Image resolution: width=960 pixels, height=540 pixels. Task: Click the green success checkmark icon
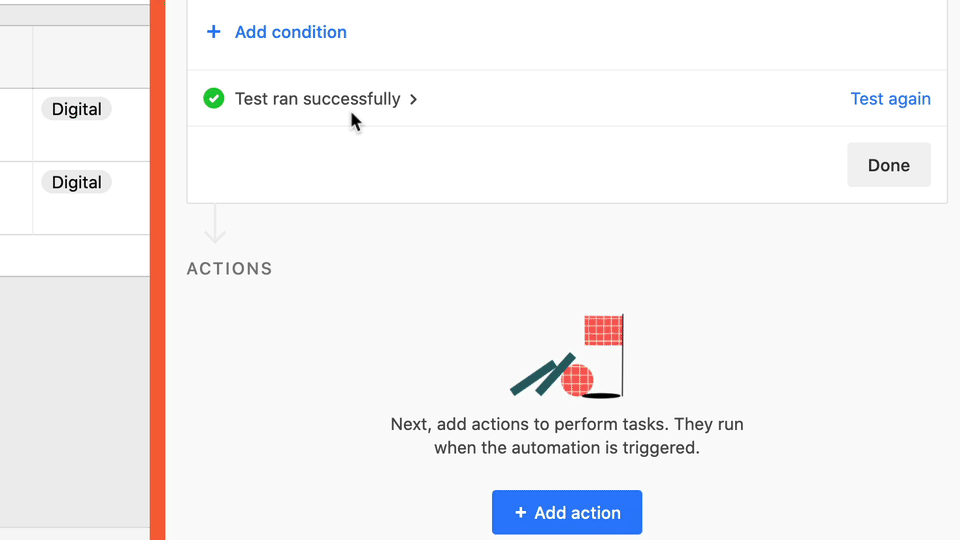pyautogui.click(x=213, y=98)
